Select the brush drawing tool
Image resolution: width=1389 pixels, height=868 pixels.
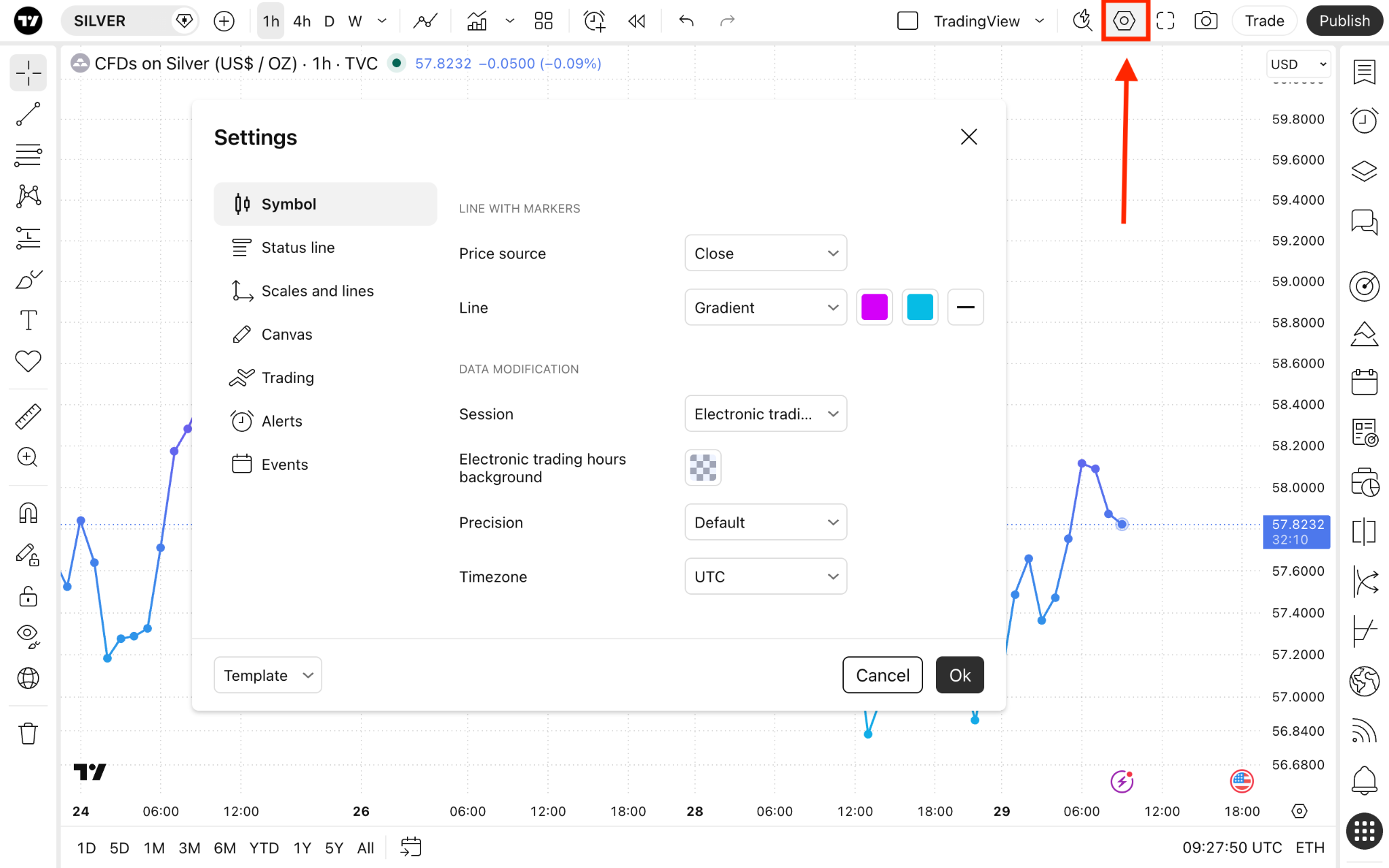pyautogui.click(x=28, y=279)
